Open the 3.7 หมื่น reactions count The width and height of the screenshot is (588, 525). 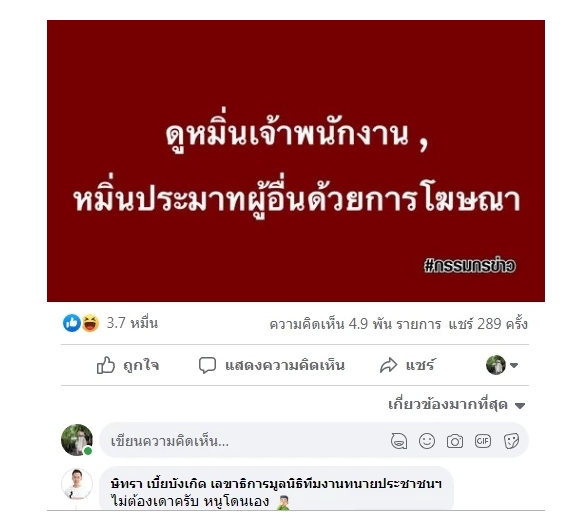[x=132, y=323]
